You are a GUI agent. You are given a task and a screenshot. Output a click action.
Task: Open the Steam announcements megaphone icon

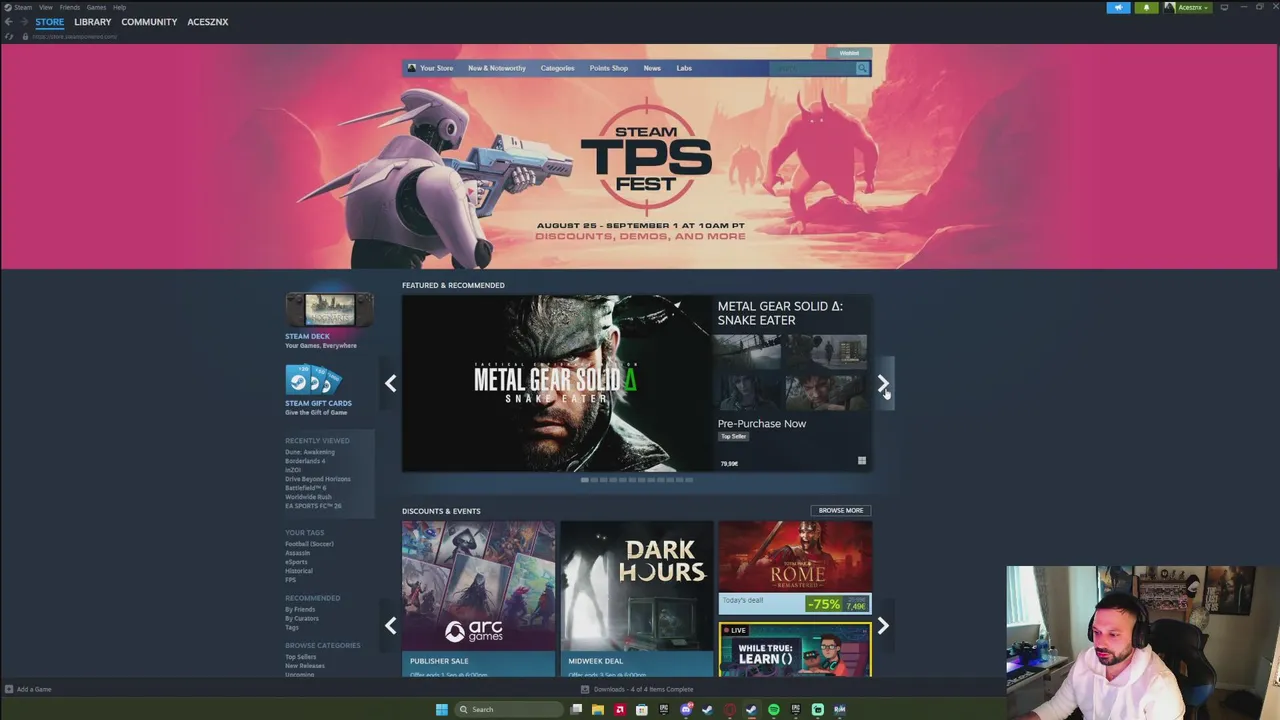[1118, 7]
